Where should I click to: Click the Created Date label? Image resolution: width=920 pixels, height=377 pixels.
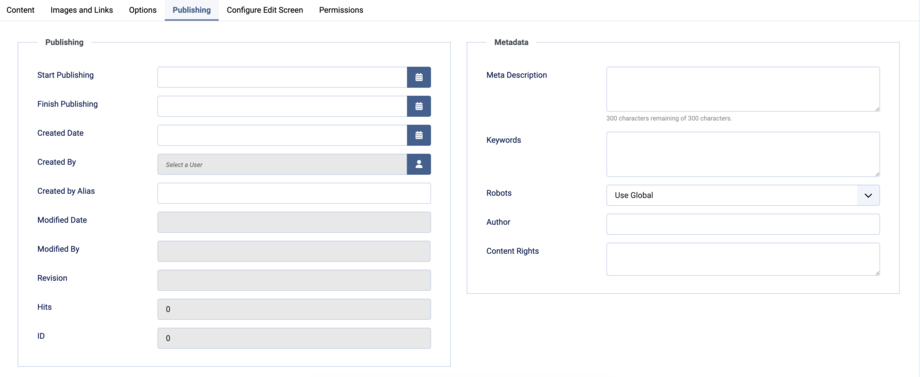tap(60, 133)
